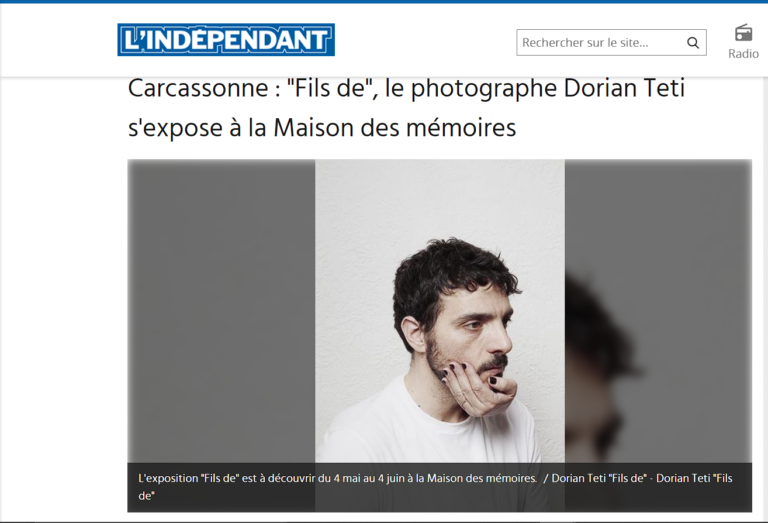The image size is (768, 523).
Task: Click the gray blurred area left of photo
Action: [221, 311]
